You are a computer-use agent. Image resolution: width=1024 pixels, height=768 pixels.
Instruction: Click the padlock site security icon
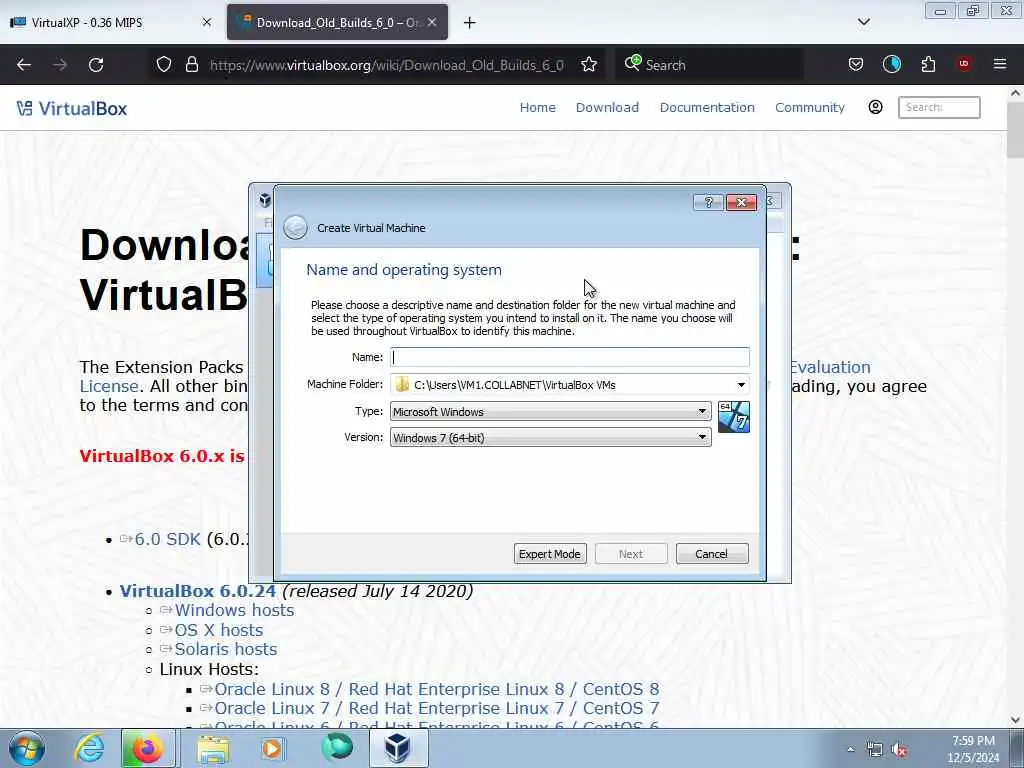(x=191, y=65)
